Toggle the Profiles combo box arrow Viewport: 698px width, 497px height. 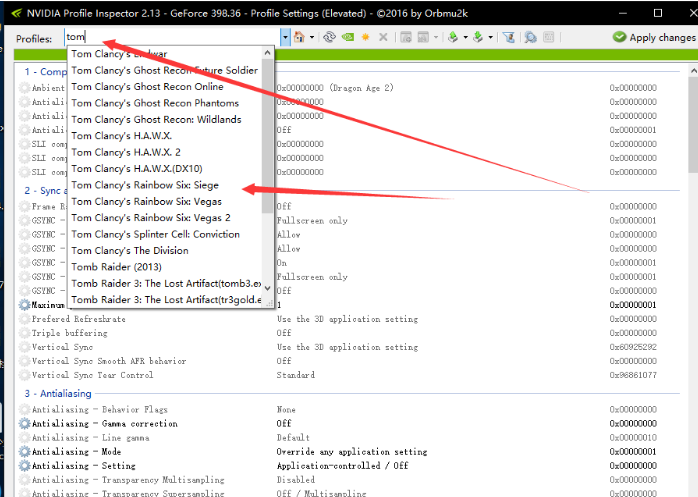[285, 37]
